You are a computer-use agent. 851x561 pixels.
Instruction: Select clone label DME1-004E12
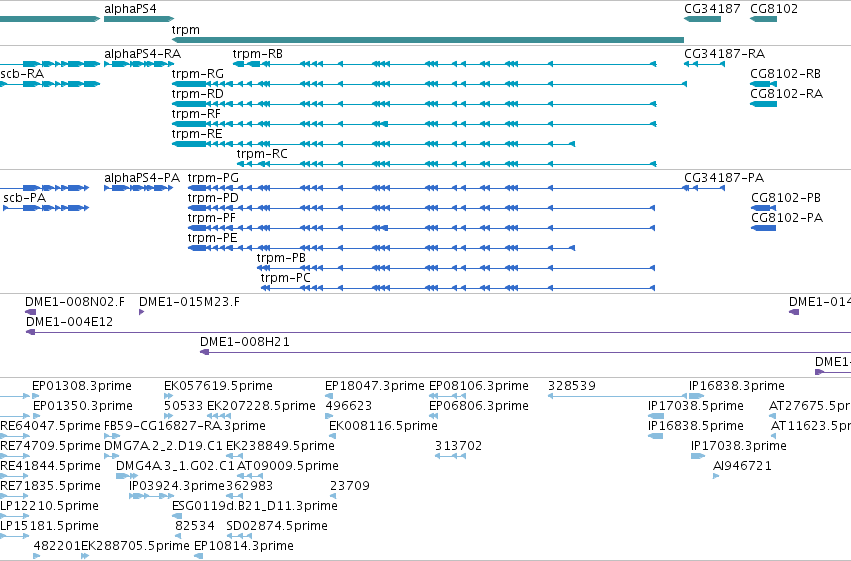[x=69, y=322]
